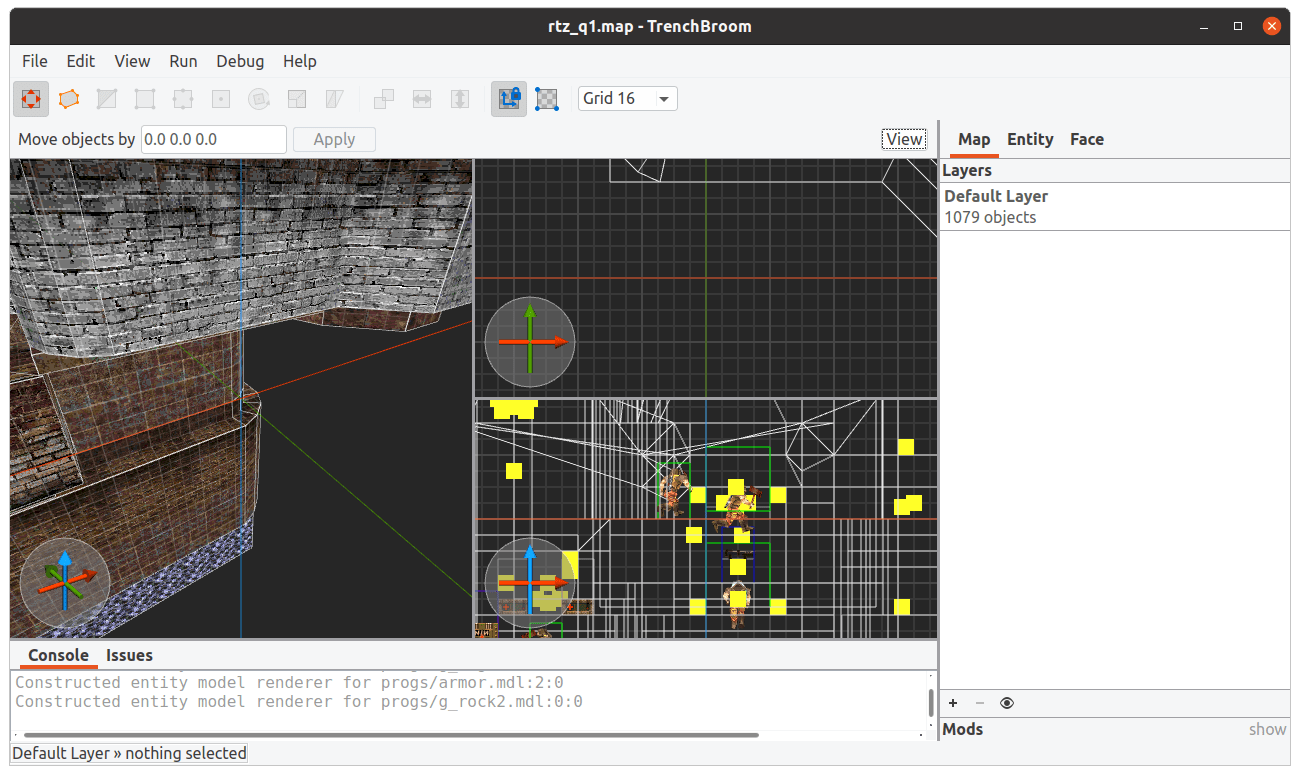1300x775 pixels.
Task: Switch to the Issues tab
Action: (130, 655)
